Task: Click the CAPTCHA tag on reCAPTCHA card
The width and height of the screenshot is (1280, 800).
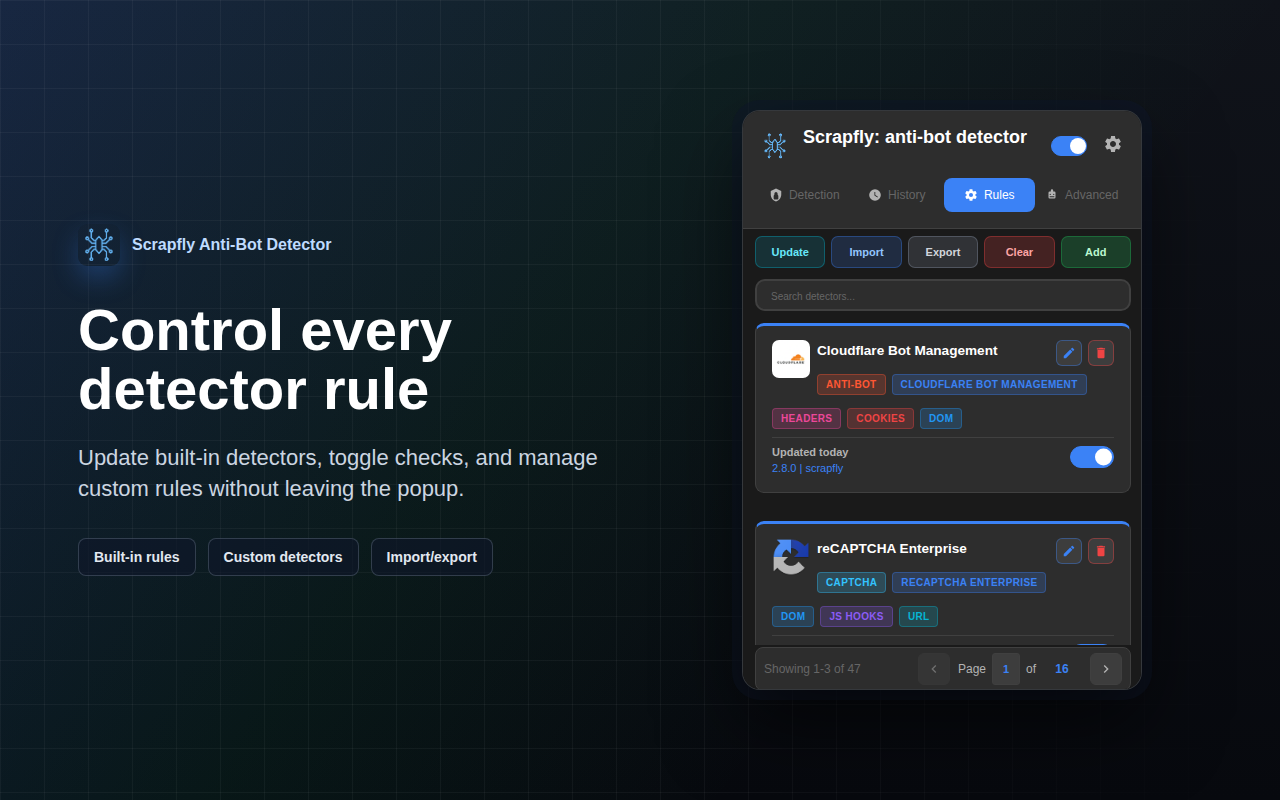Action: pyautogui.click(x=851, y=582)
